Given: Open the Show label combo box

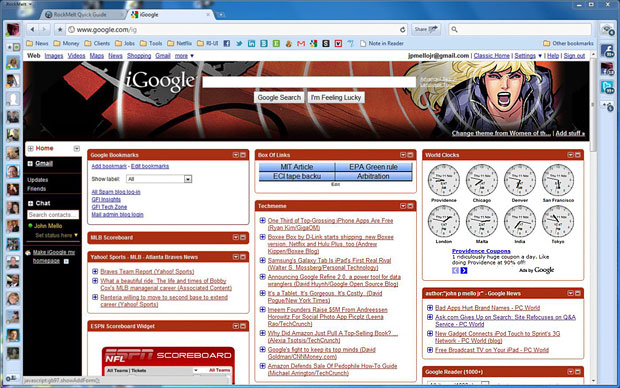Looking at the screenshot, I should tap(159, 179).
